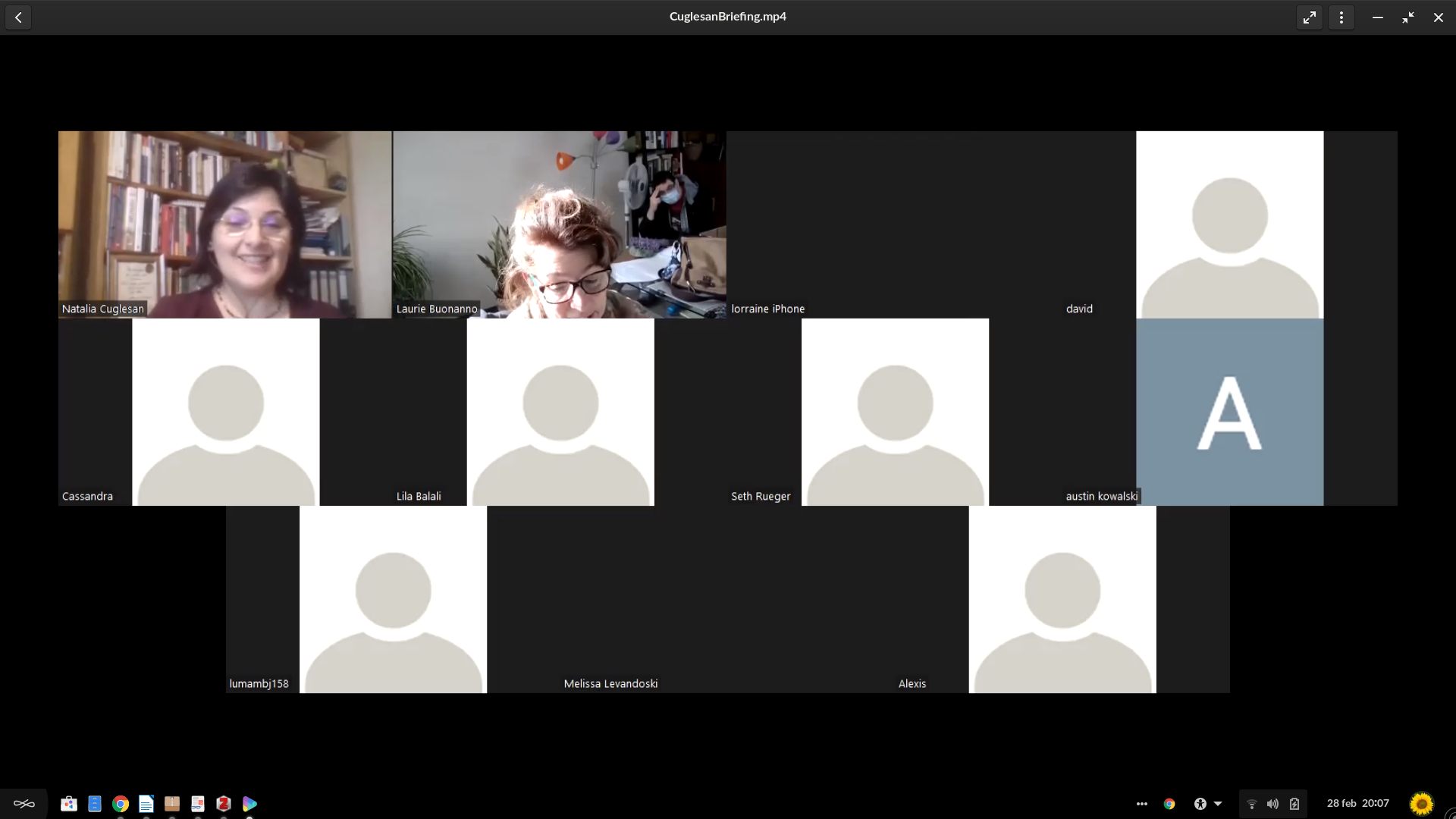This screenshot has height=819, width=1456.
Task: Click Natalia Cuglesan's video in the player
Action: point(225,224)
